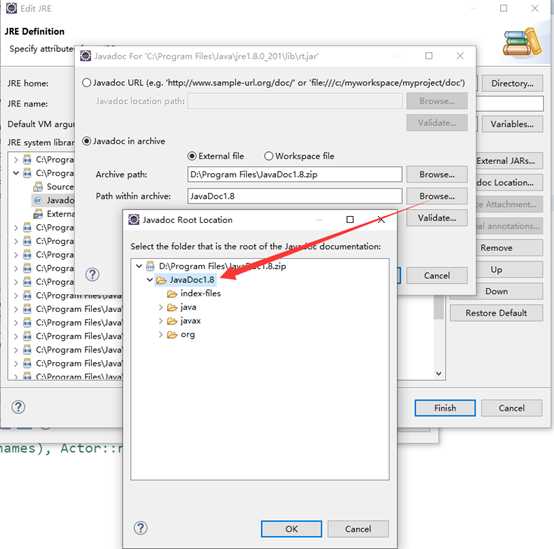Click jar icon of first library entry
554x549 pixels.
pos(27,160)
